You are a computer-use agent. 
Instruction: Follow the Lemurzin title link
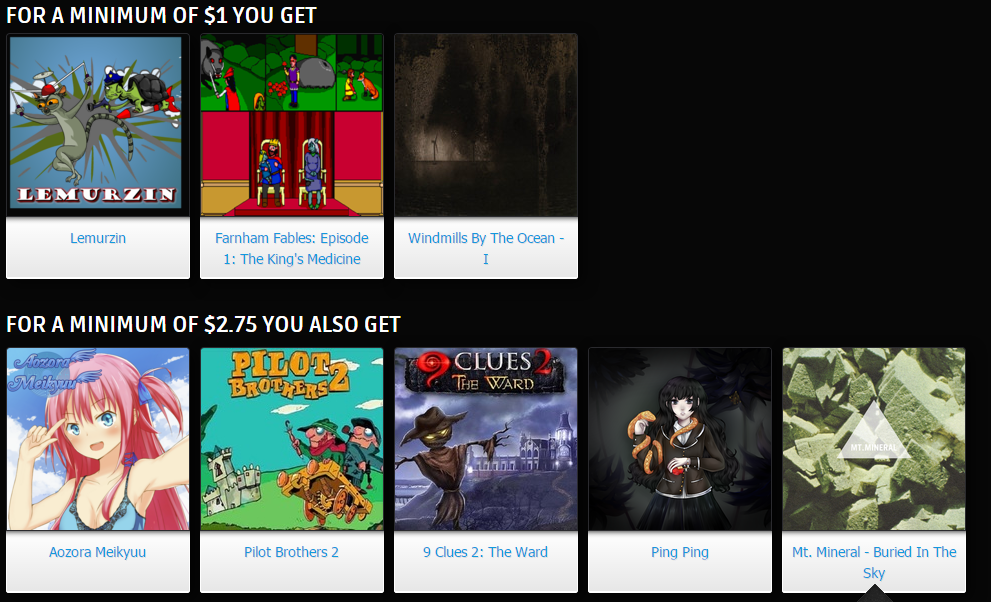point(98,238)
